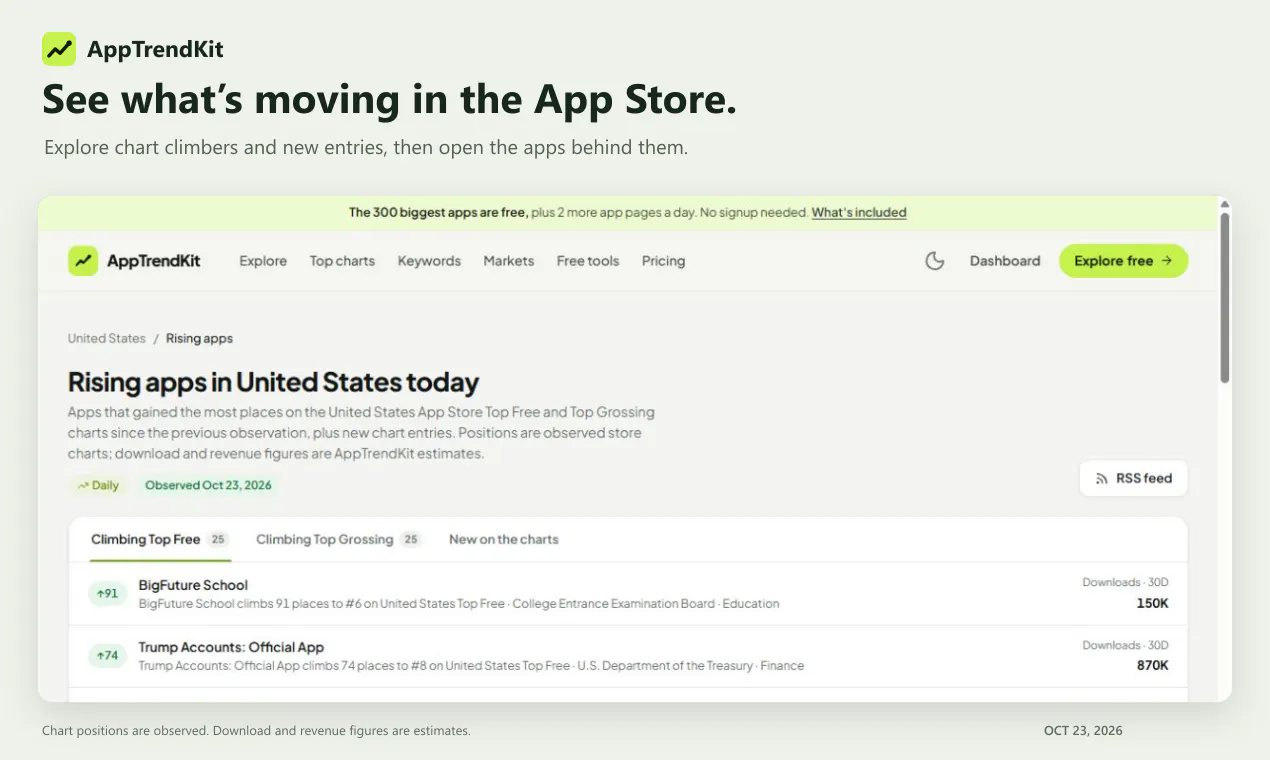
Task: Click the RSS feed button
Action: click(1133, 478)
